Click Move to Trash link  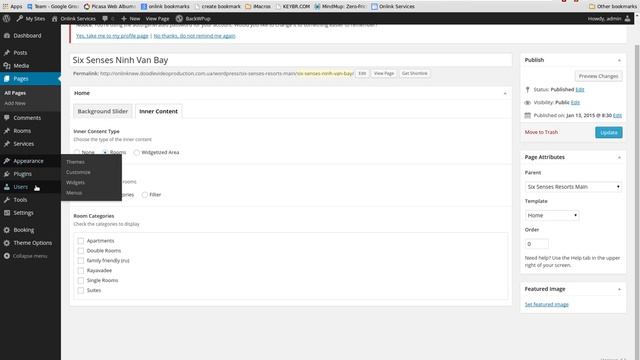tap(541, 132)
